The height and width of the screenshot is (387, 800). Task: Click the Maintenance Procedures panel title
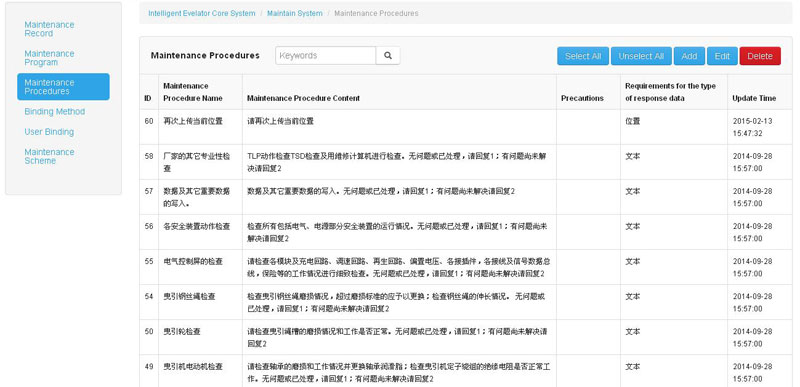coord(205,56)
